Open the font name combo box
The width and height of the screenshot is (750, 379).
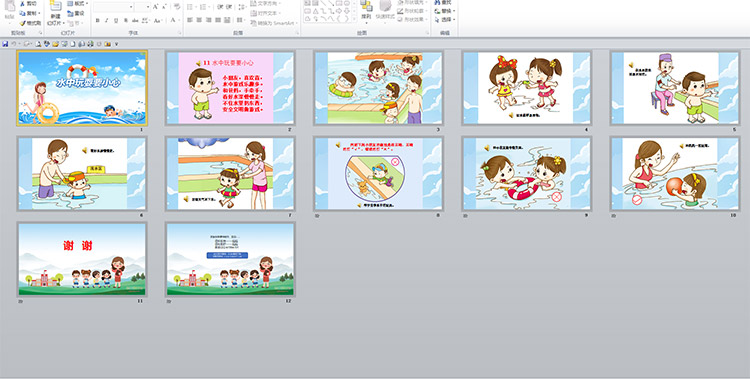(113, 7)
